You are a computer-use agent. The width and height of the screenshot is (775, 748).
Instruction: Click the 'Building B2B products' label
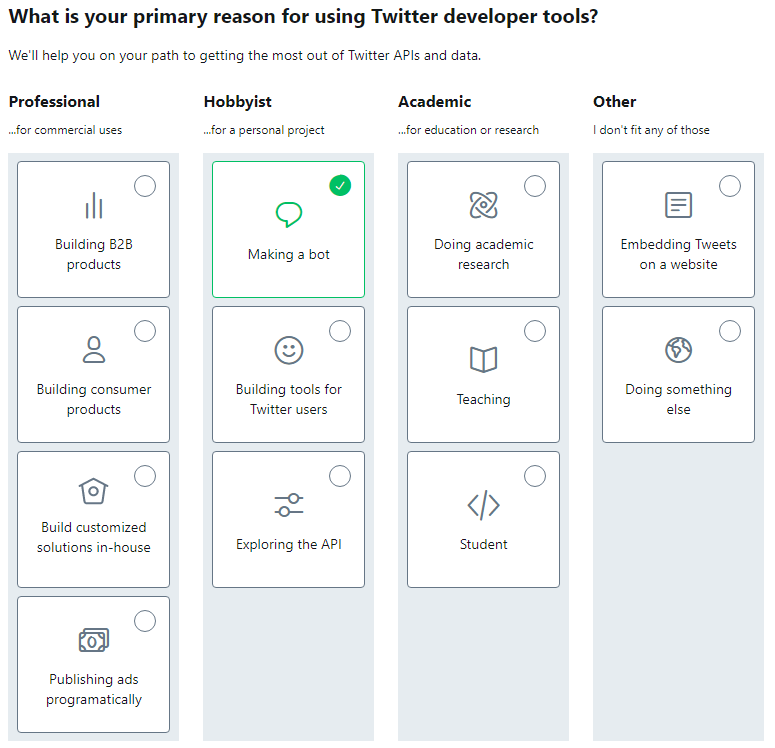93,254
